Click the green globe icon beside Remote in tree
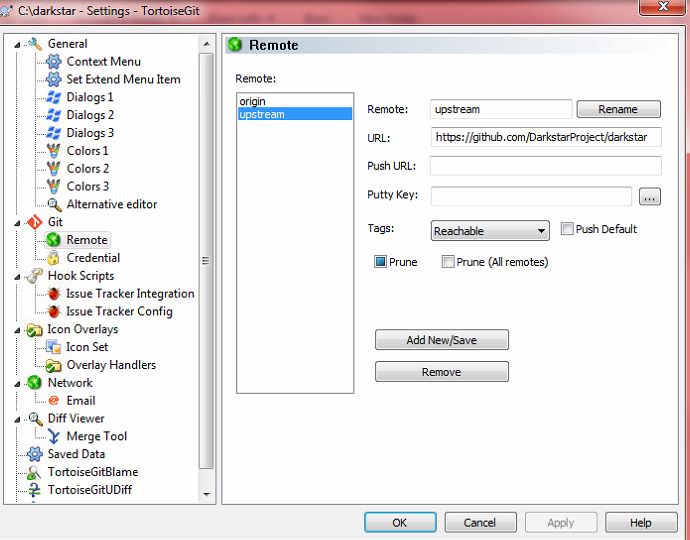 54,240
